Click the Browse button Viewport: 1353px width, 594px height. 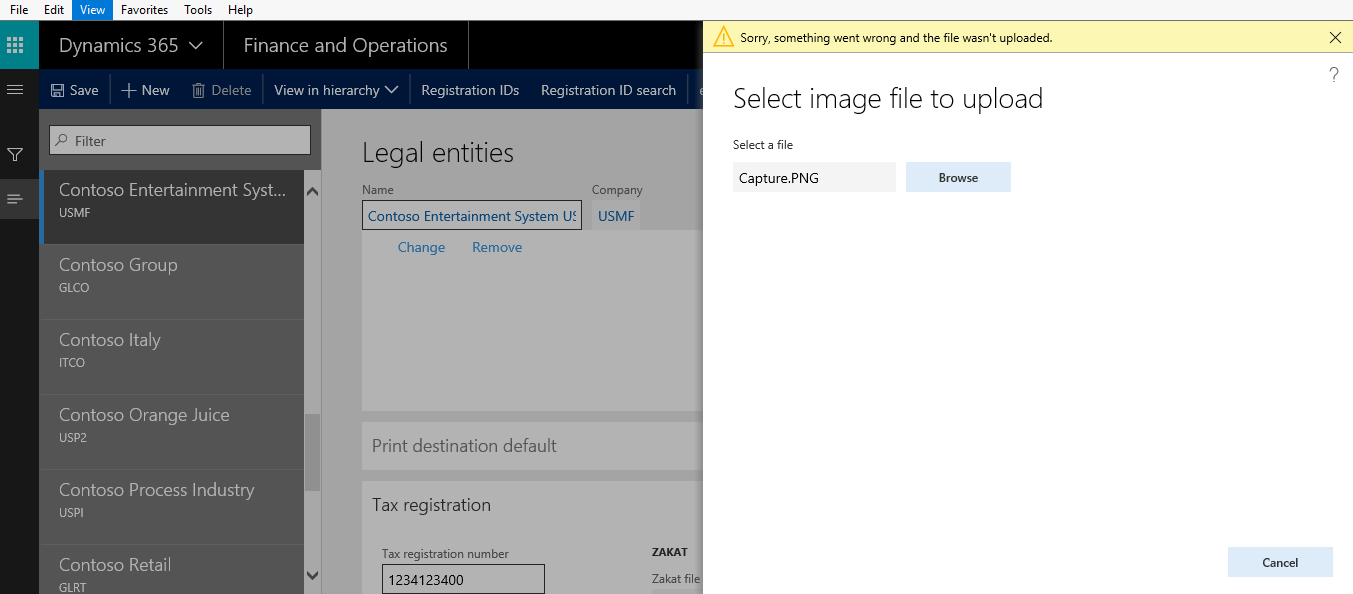(x=958, y=177)
